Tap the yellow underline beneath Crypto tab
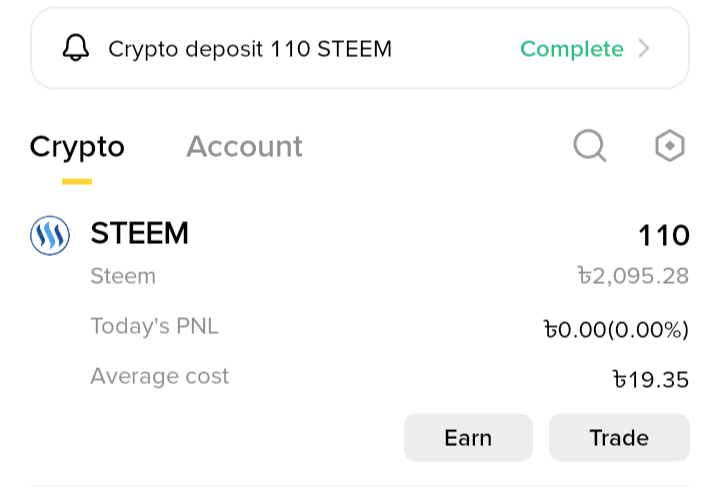 [77, 181]
